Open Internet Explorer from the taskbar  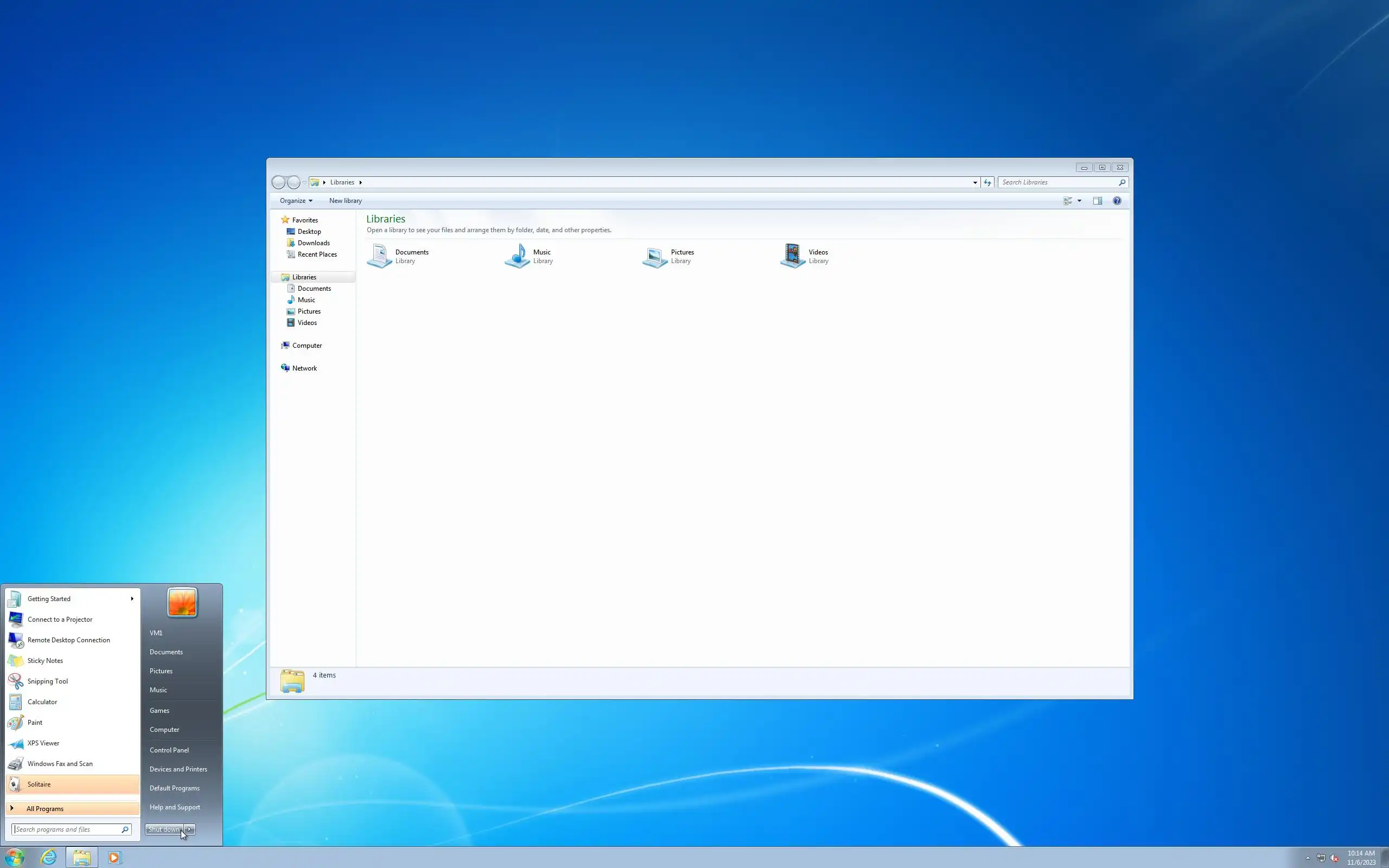pyautogui.click(x=49, y=857)
